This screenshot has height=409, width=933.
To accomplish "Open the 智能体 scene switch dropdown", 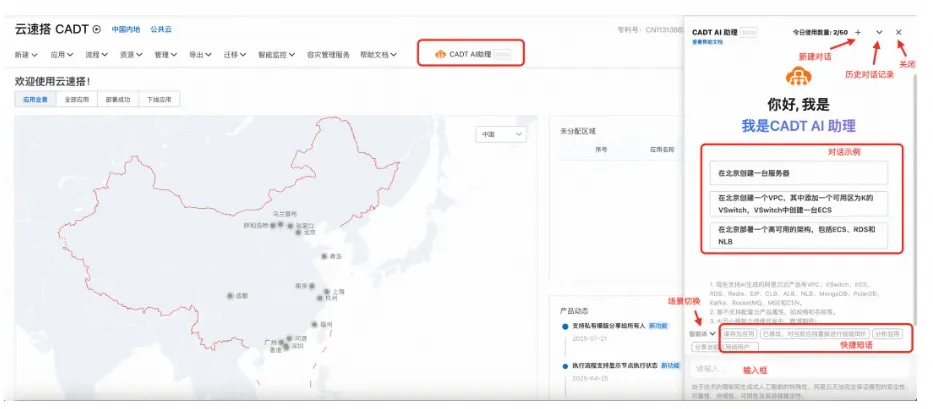I will [x=702, y=333].
